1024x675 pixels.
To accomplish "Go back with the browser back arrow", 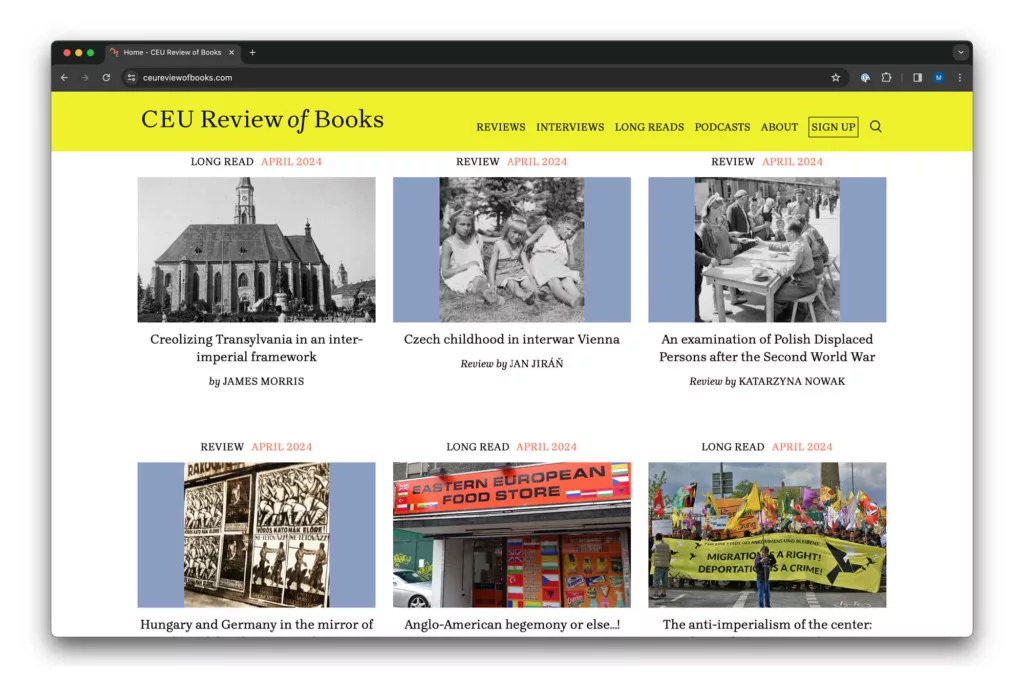I will (65, 78).
